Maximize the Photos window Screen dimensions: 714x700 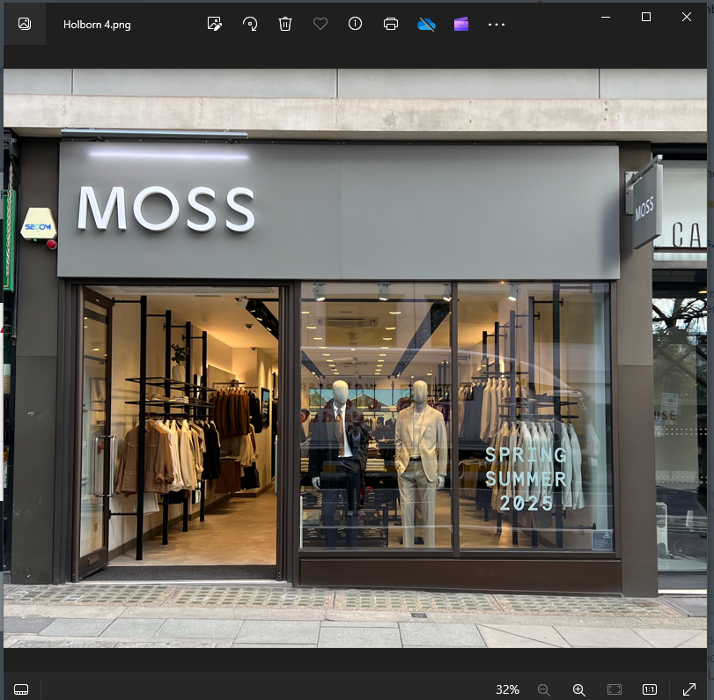click(646, 17)
